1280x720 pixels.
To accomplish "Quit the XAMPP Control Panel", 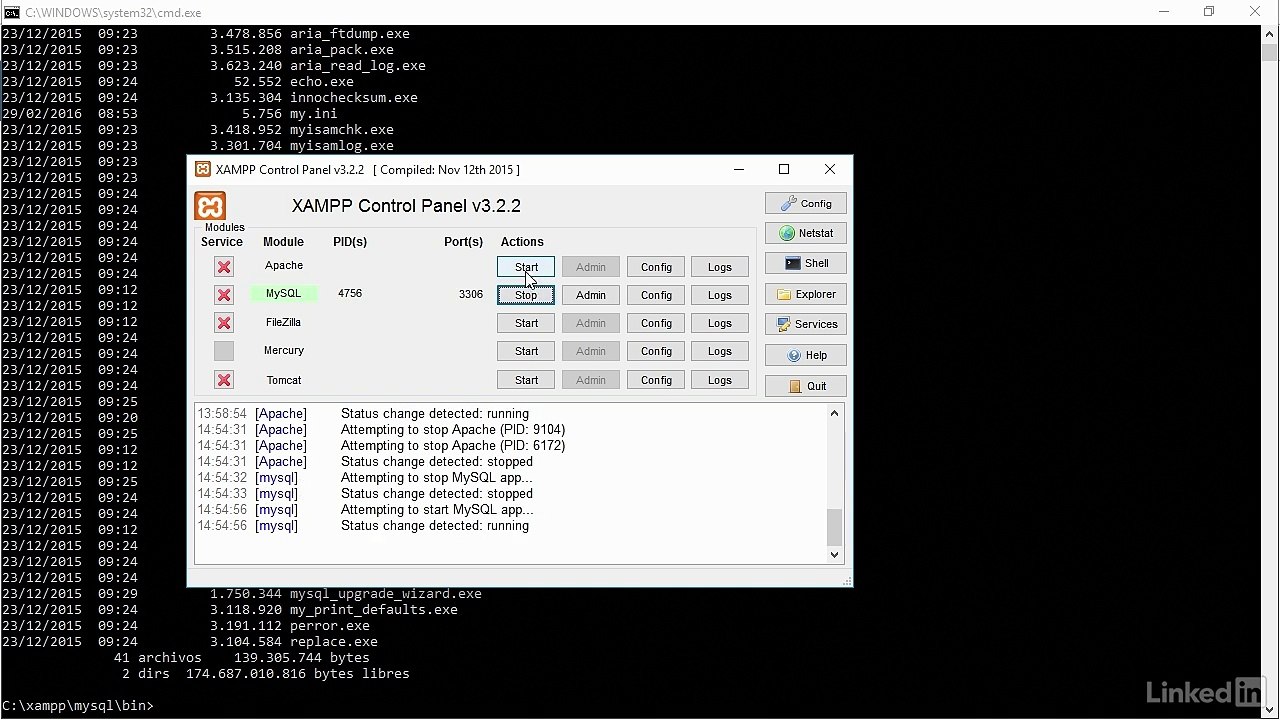I will click(x=806, y=386).
